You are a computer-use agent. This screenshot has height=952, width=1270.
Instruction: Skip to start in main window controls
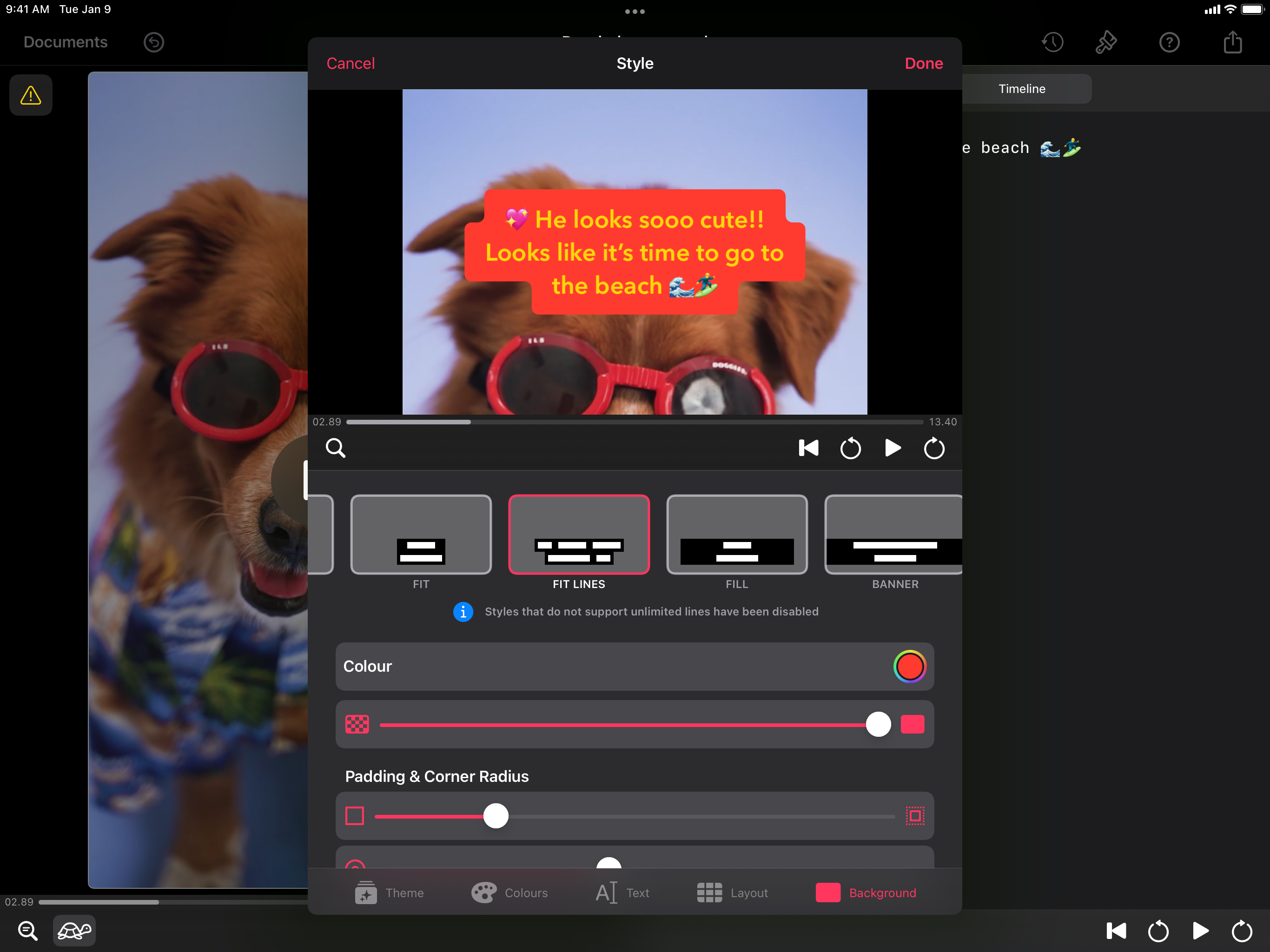click(1116, 931)
